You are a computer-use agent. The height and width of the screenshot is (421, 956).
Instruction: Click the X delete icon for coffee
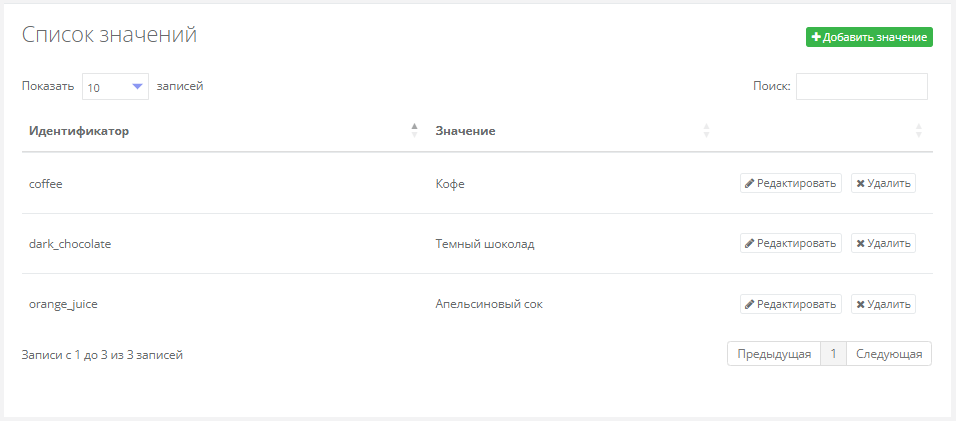click(x=860, y=183)
